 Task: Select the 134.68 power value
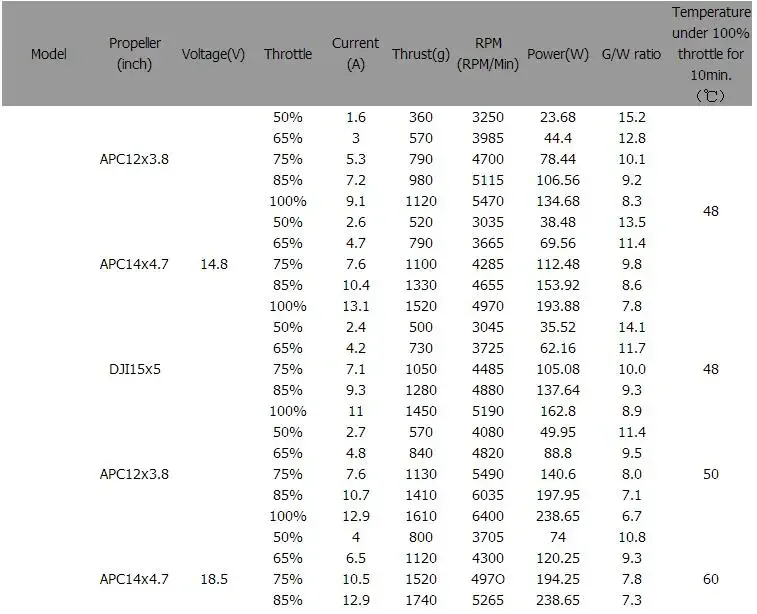click(x=558, y=201)
